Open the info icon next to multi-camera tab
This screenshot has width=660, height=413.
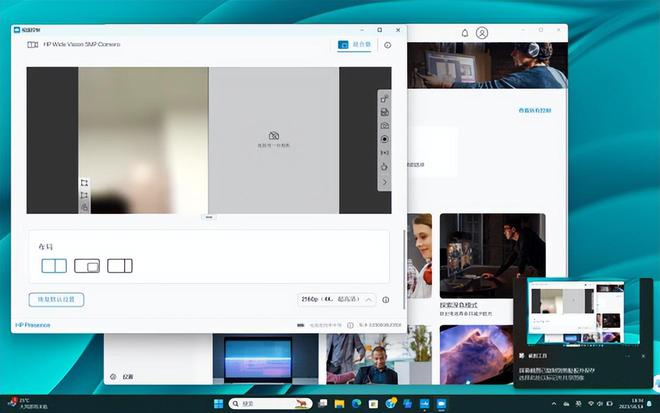[388, 45]
